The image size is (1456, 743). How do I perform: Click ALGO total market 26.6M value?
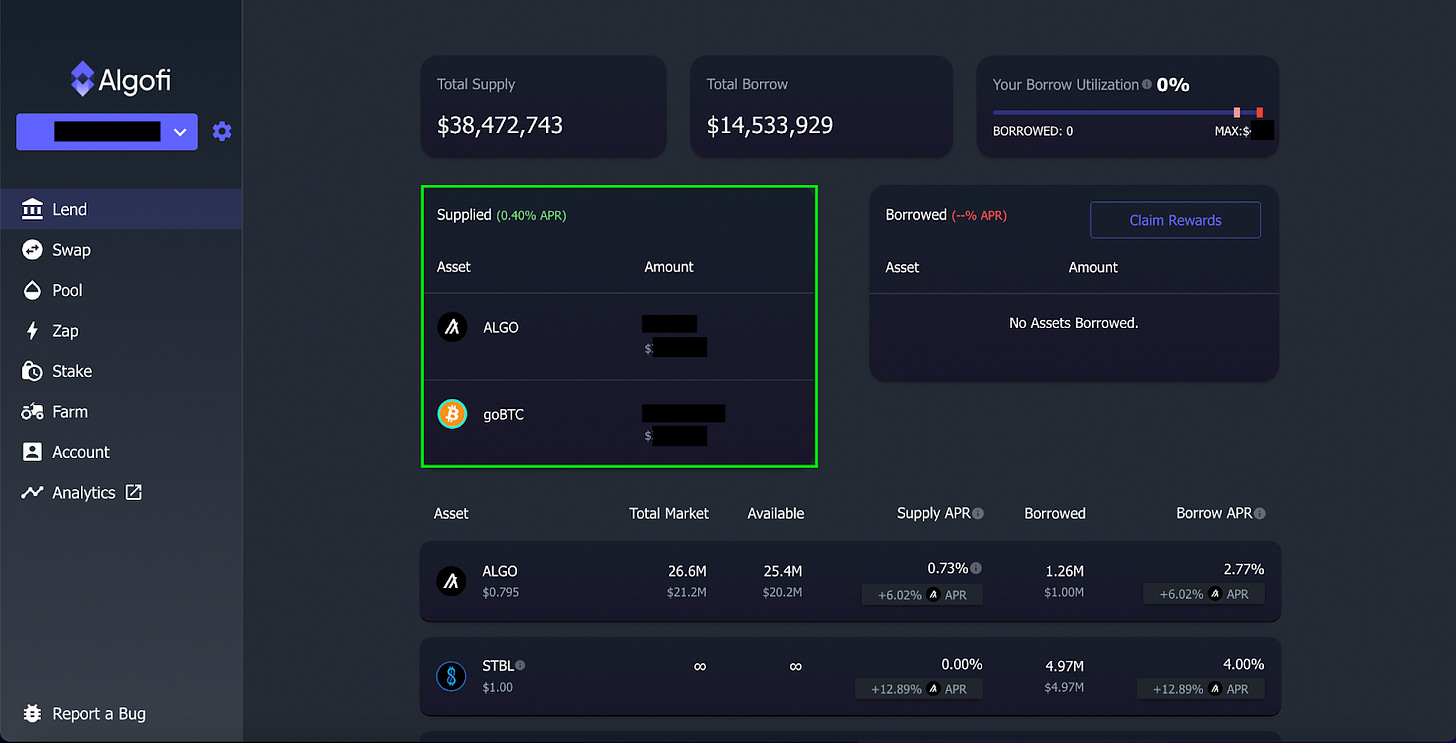coord(687,571)
